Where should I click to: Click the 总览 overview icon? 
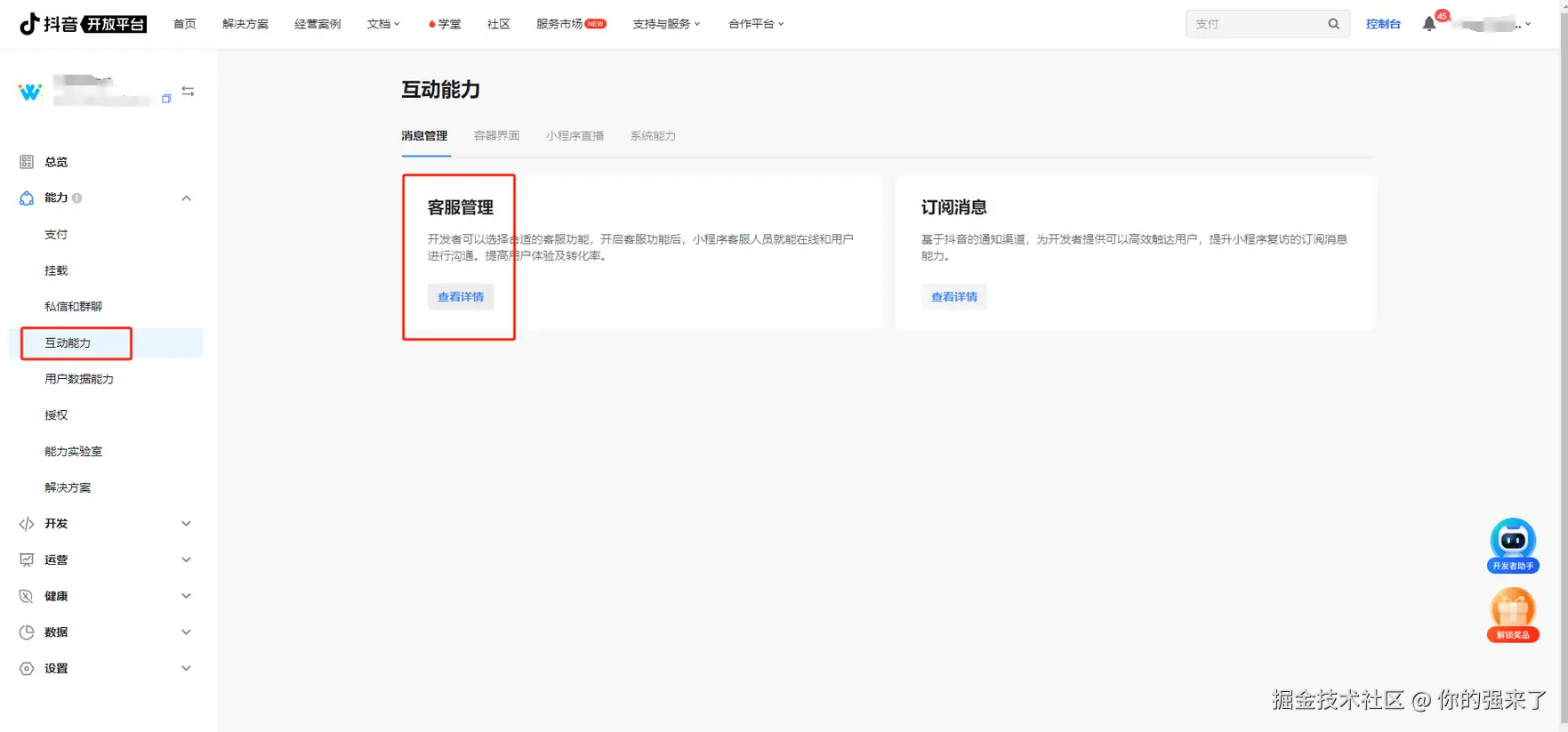27,162
